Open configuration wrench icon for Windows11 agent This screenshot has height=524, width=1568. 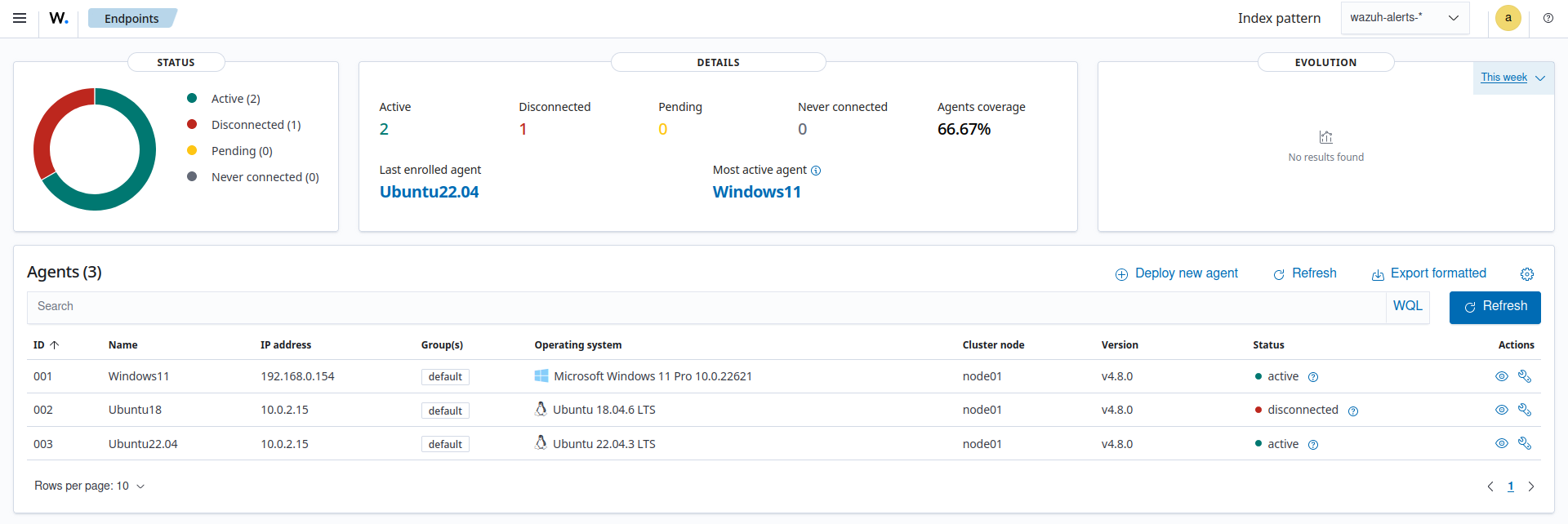[x=1524, y=376]
